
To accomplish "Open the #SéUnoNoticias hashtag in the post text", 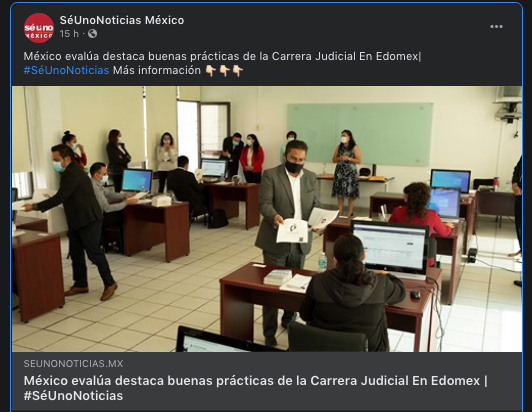I will coord(66,70).
